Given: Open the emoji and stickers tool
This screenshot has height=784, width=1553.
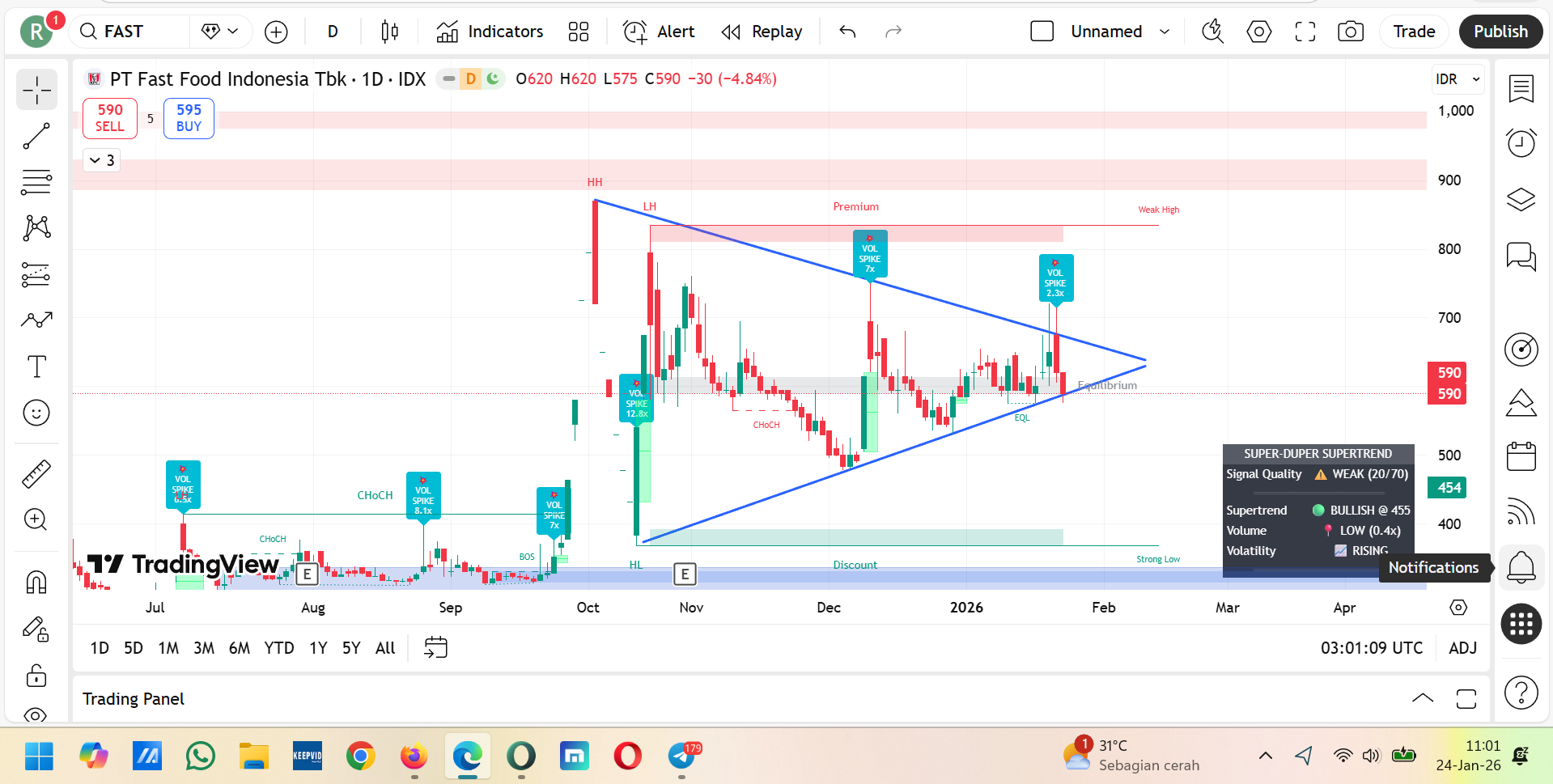Looking at the screenshot, I should (36, 413).
